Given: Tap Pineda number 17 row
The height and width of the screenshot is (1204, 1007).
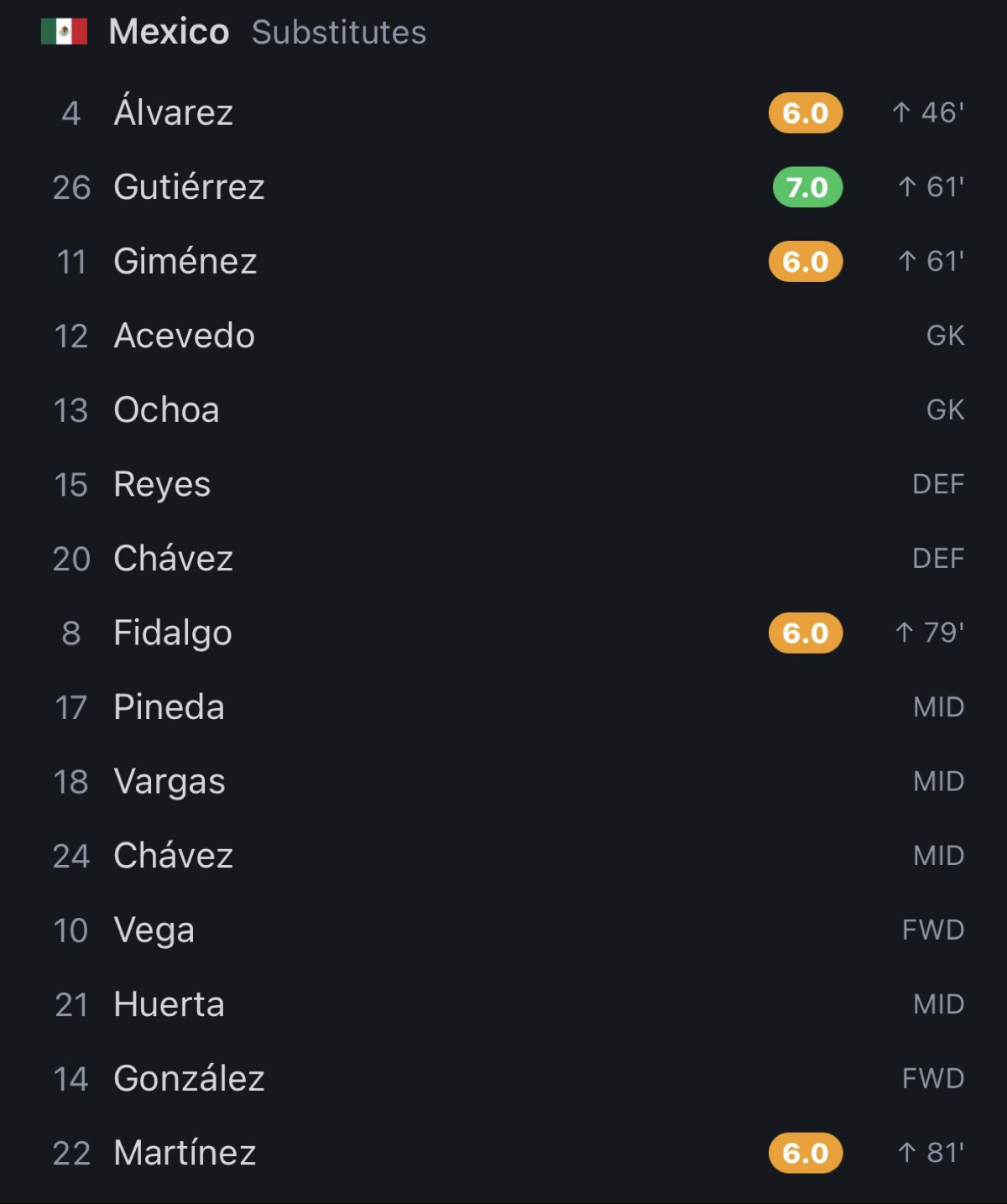Looking at the screenshot, I should [x=503, y=707].
